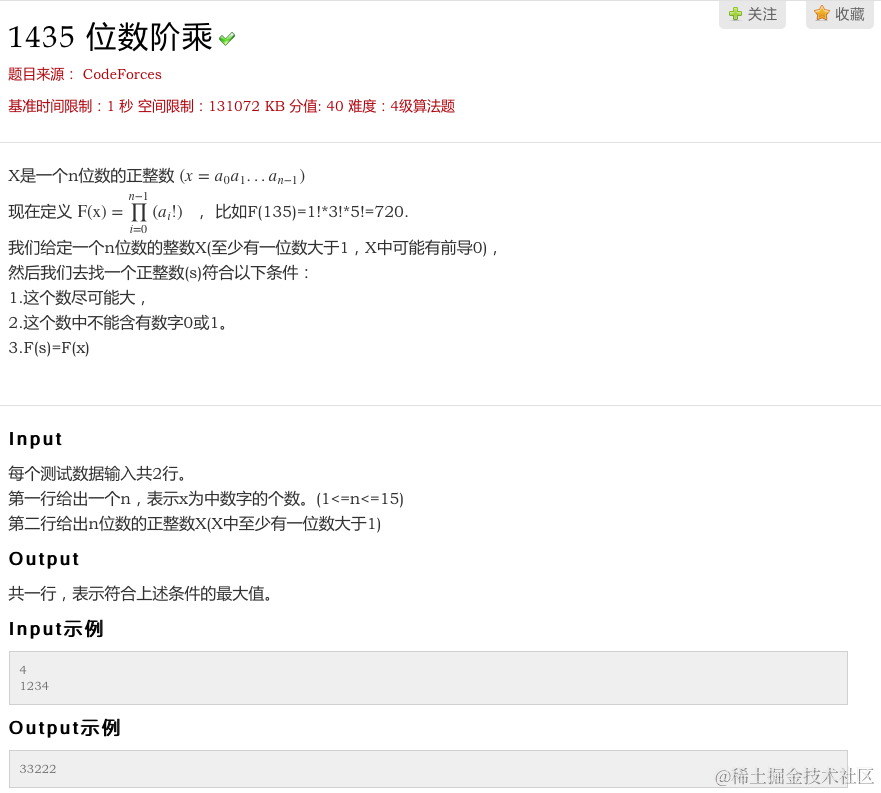Click the 关注 follow button
Screen dimensions: 881x793
coord(752,13)
